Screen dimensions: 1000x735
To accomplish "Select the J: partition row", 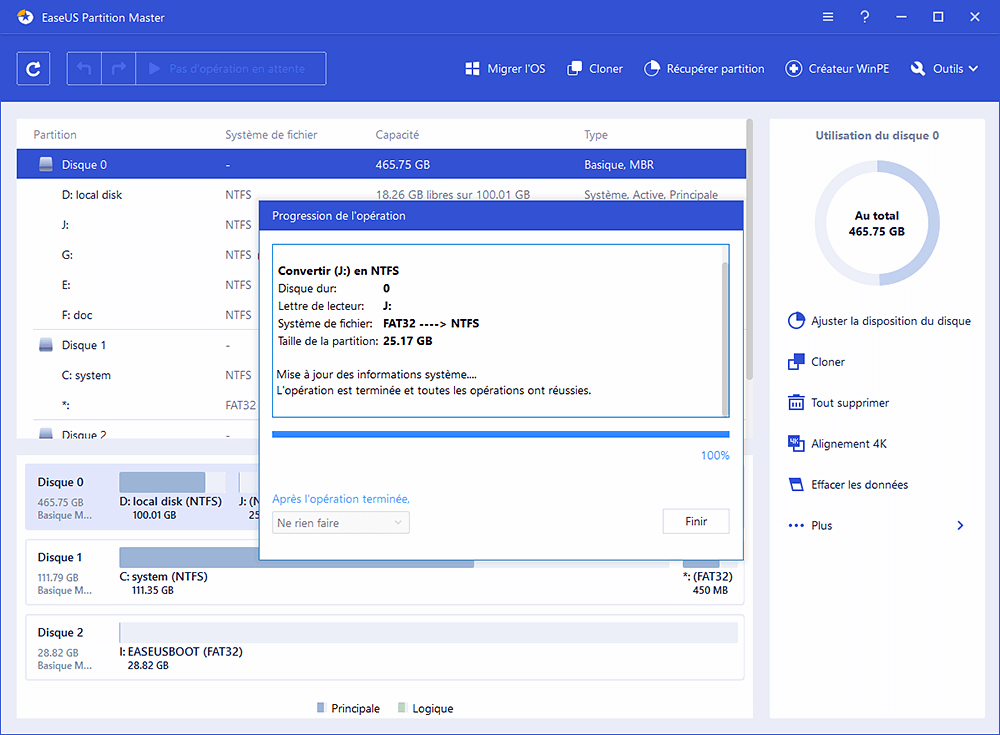I will 138,225.
